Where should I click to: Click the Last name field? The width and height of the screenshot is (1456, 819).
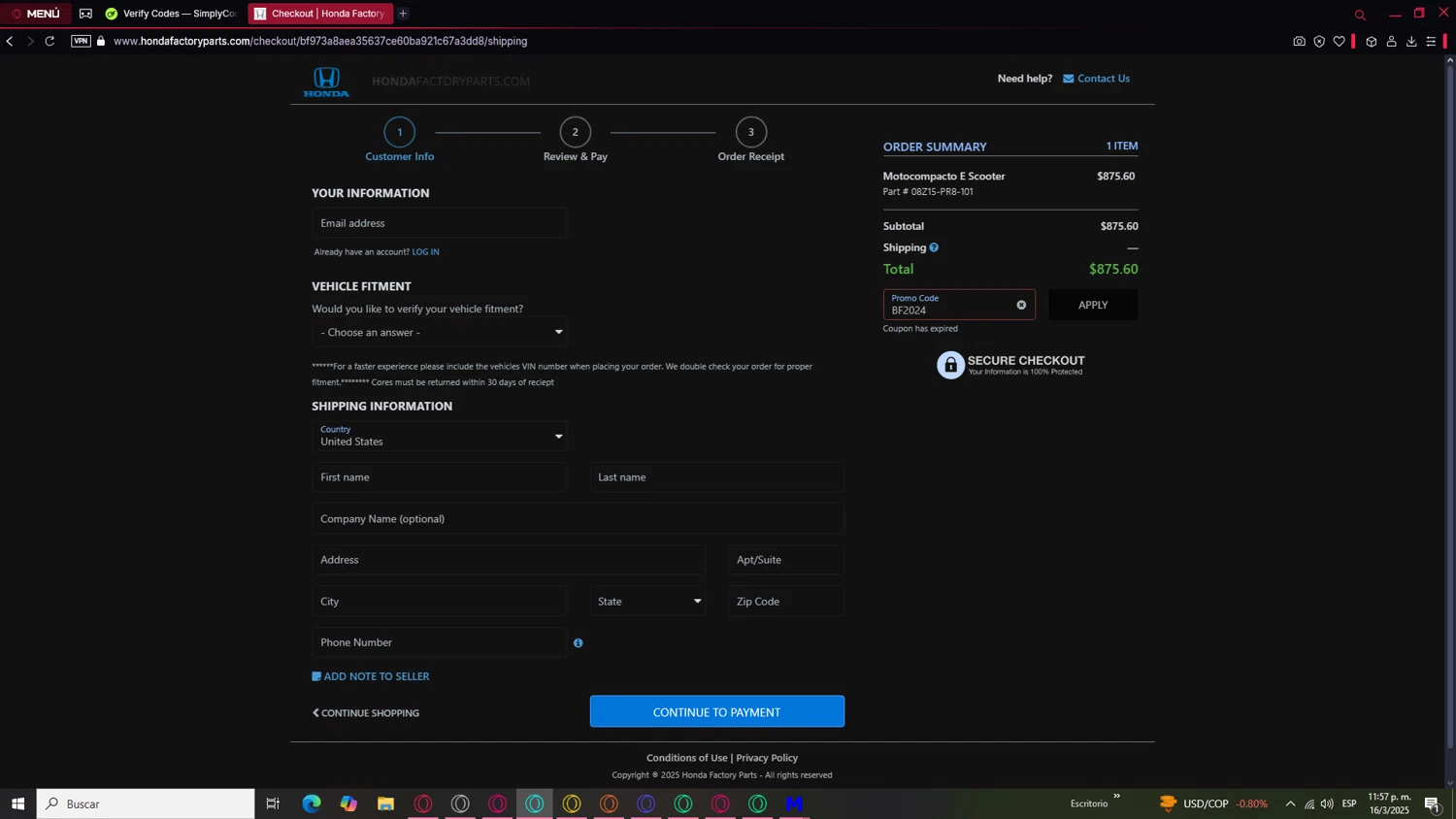point(717,477)
